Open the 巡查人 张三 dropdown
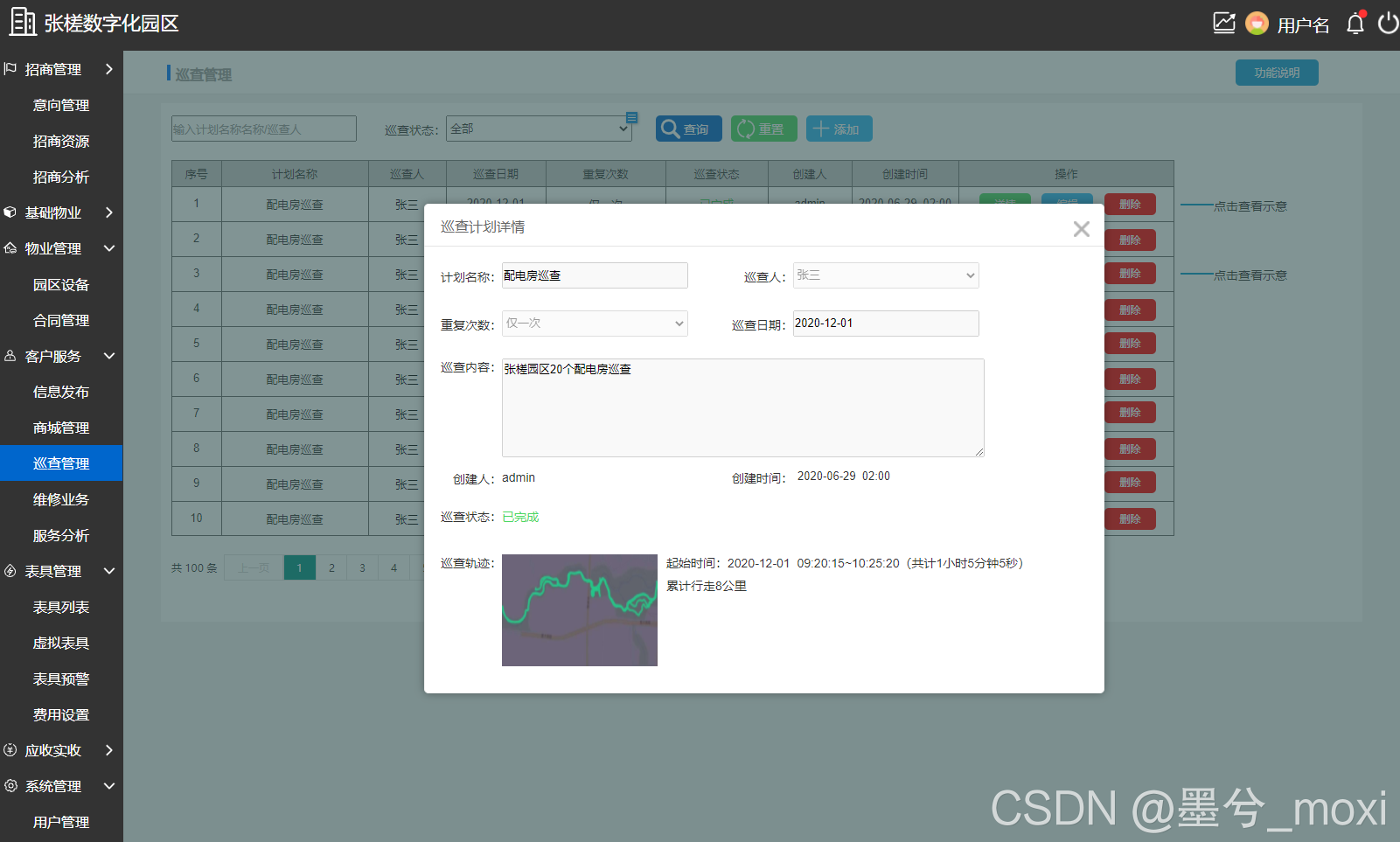The height and width of the screenshot is (842, 1400). [x=886, y=275]
